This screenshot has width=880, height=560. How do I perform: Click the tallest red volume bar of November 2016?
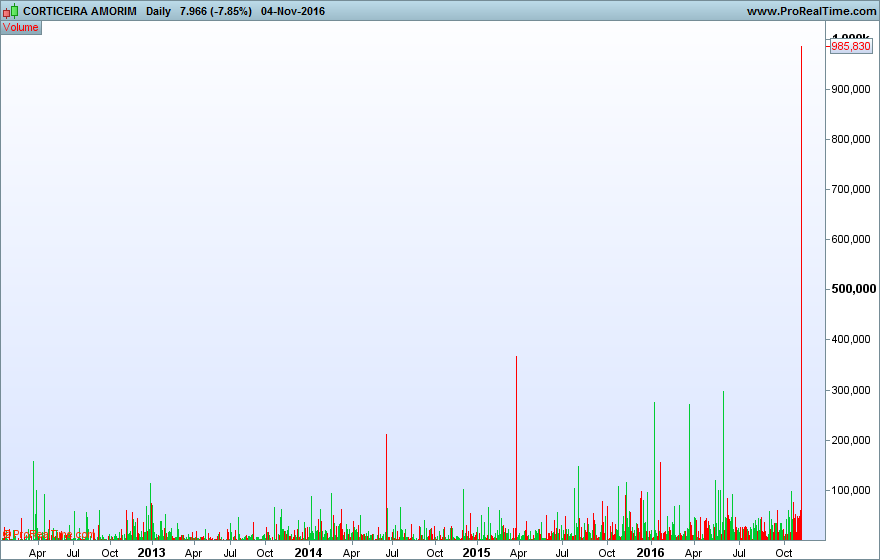pyautogui.click(x=801, y=293)
